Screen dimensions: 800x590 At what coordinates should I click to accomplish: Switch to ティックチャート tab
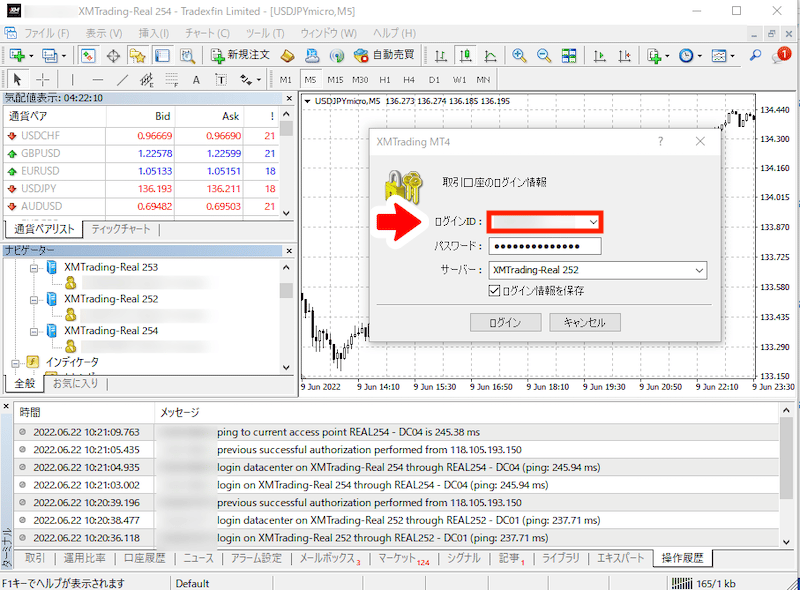click(121, 229)
